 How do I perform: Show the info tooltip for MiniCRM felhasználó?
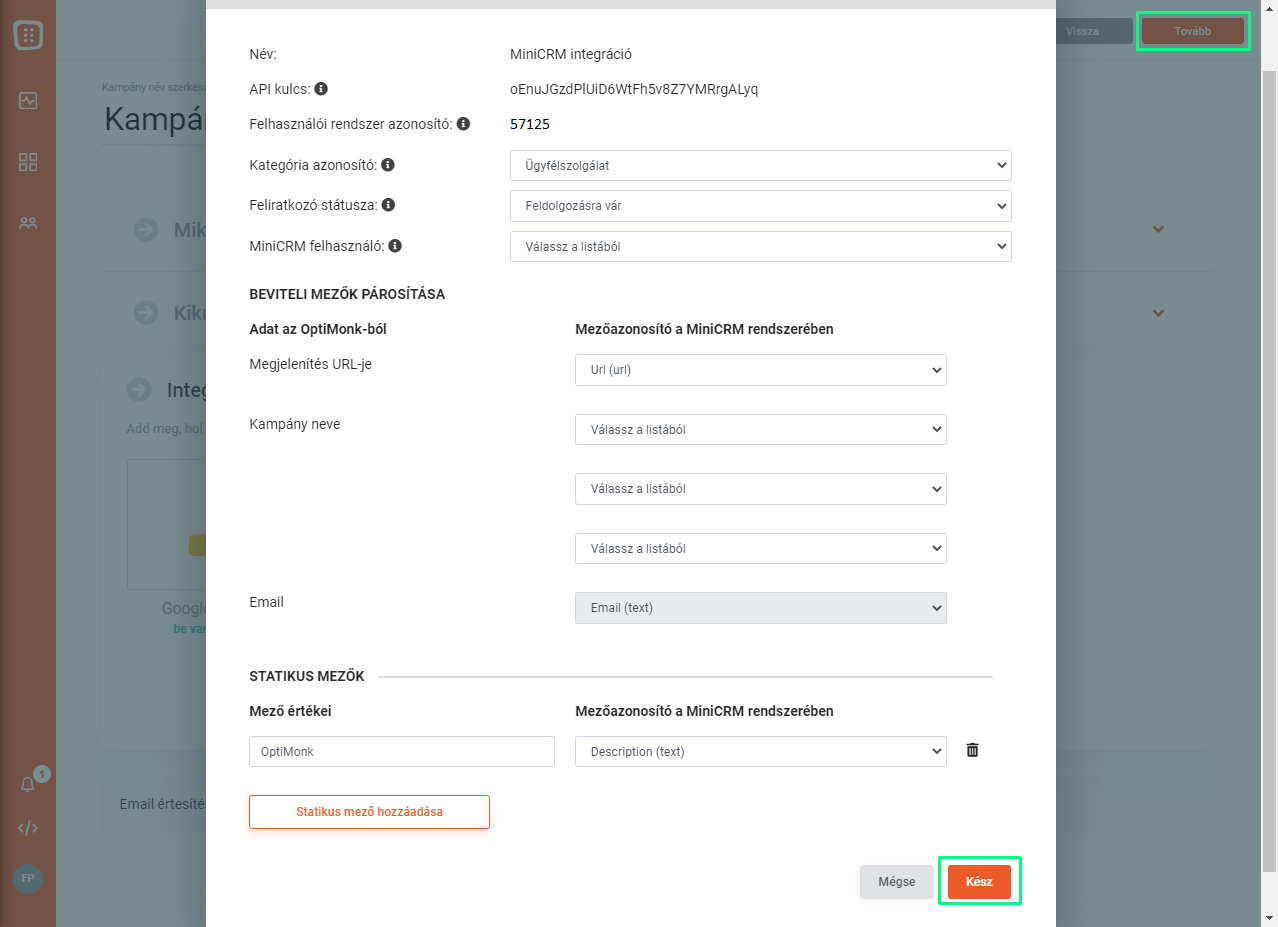(x=395, y=246)
